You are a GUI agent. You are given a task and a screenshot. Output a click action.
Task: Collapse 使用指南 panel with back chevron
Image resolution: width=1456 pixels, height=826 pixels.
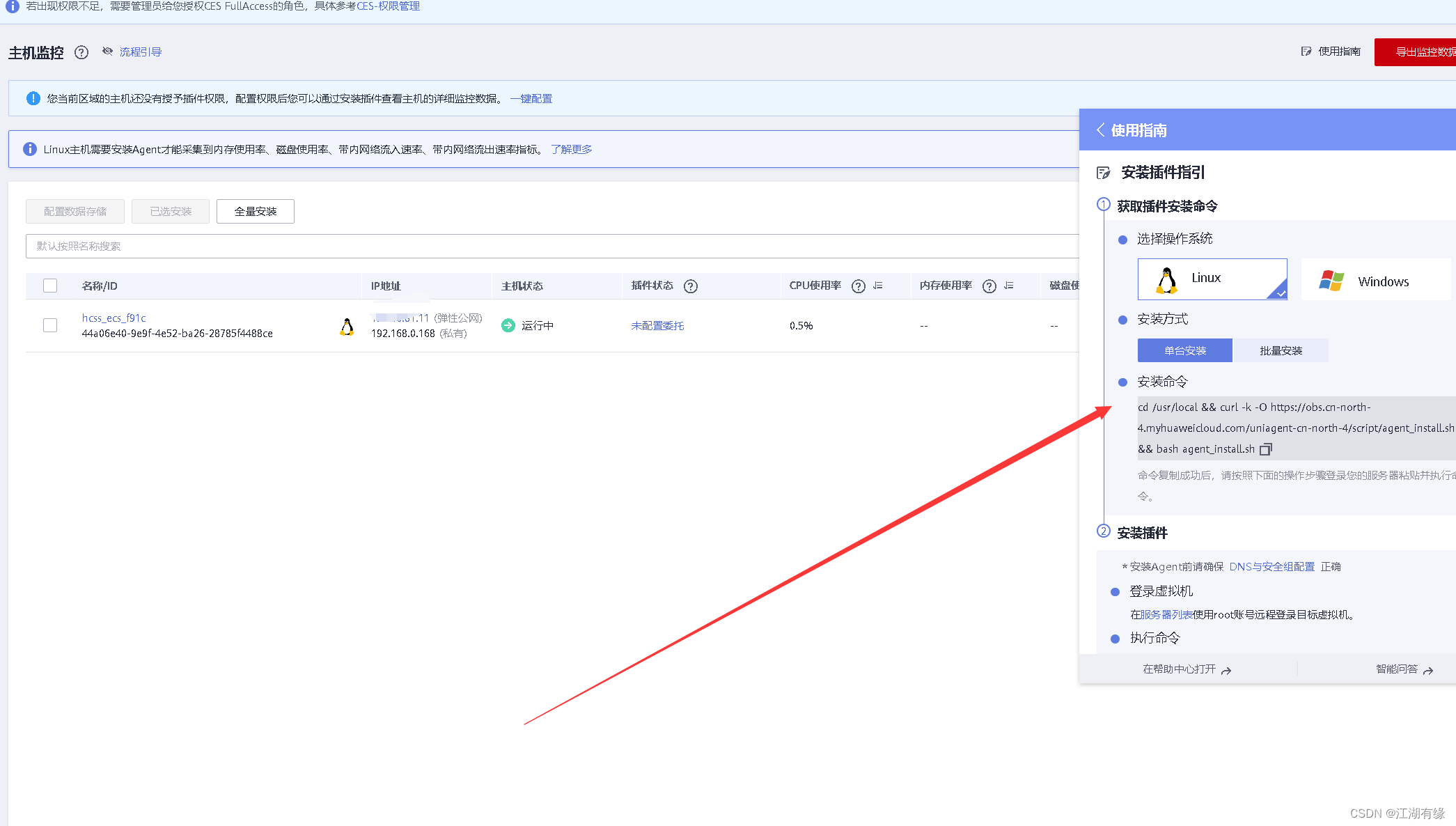coord(1100,130)
